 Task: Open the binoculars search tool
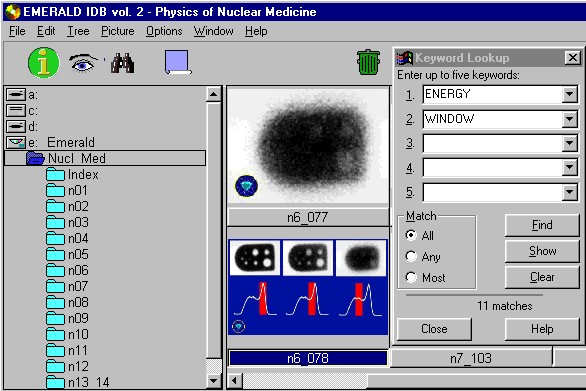click(123, 64)
